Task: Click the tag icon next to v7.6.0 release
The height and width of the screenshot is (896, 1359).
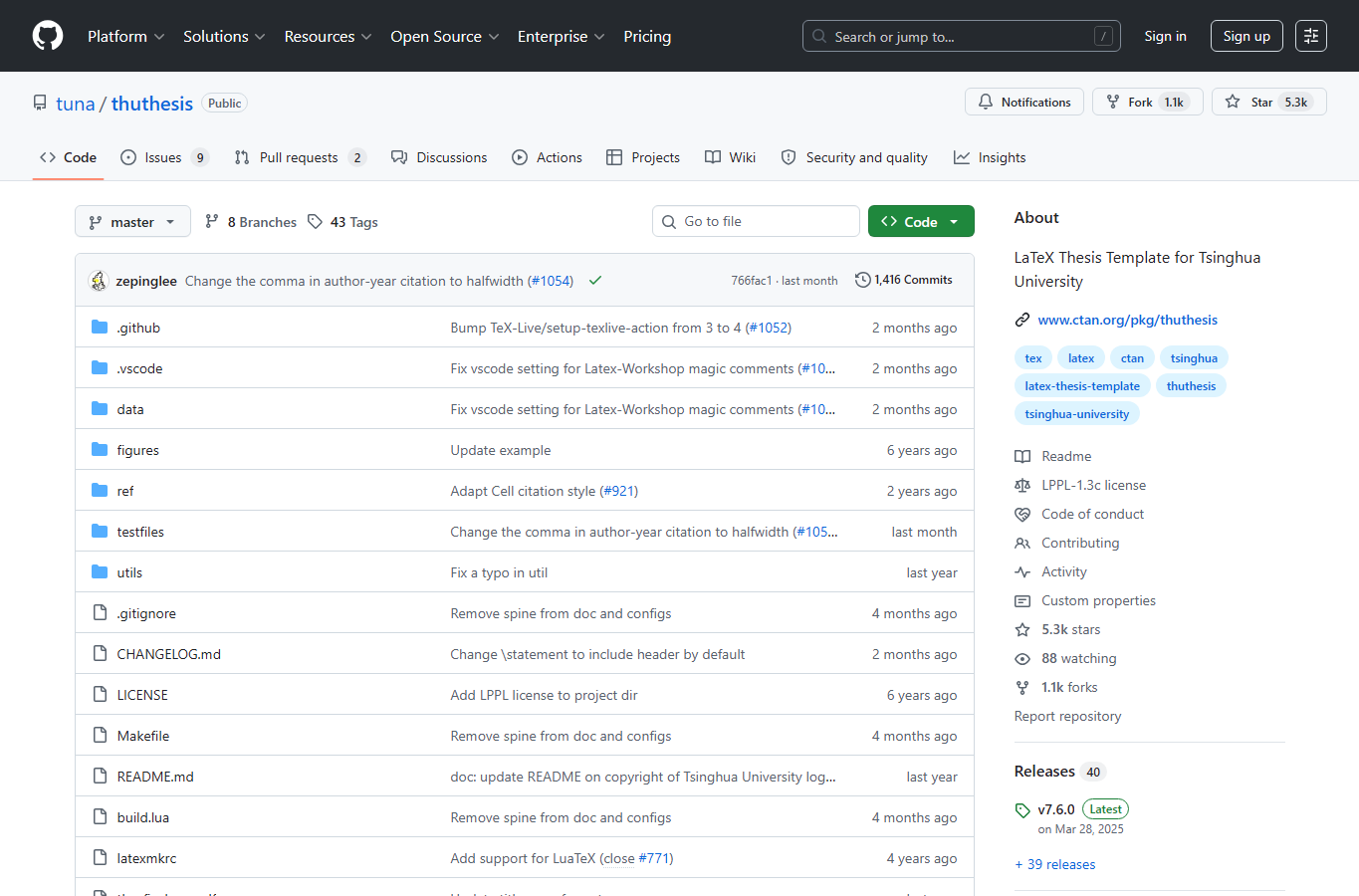Action: click(1022, 809)
